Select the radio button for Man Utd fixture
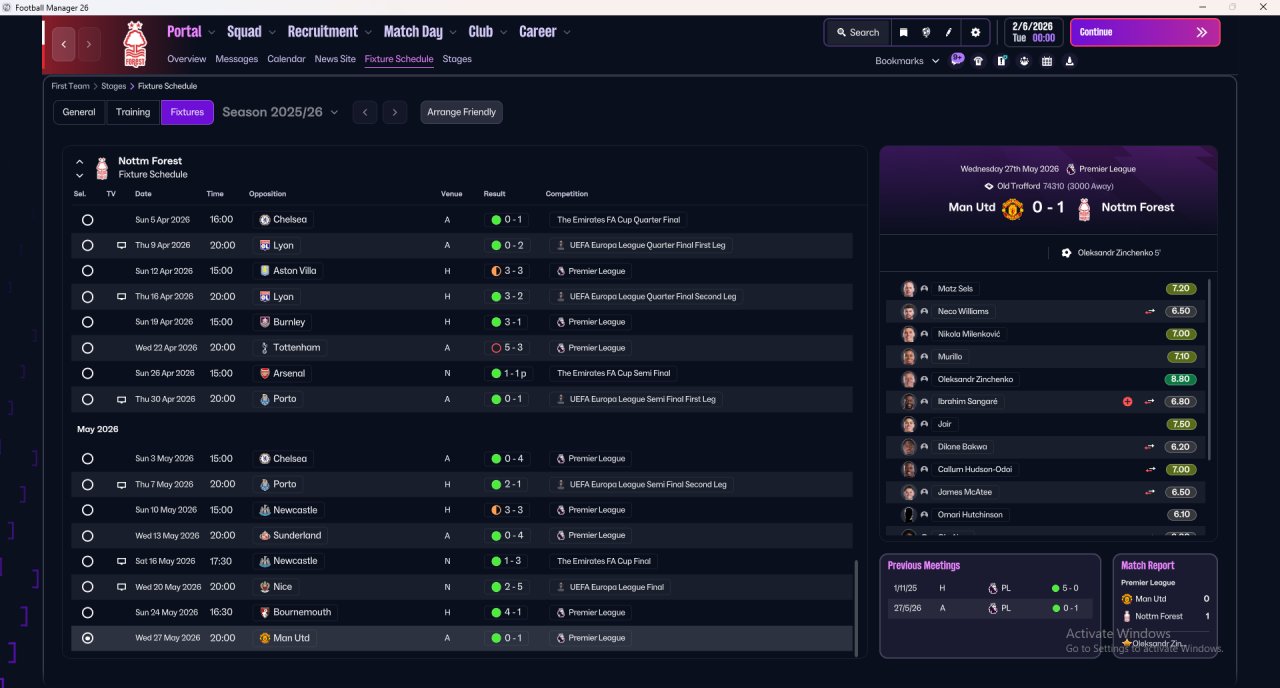Viewport: 1280px width, 688px height. pyautogui.click(x=87, y=638)
